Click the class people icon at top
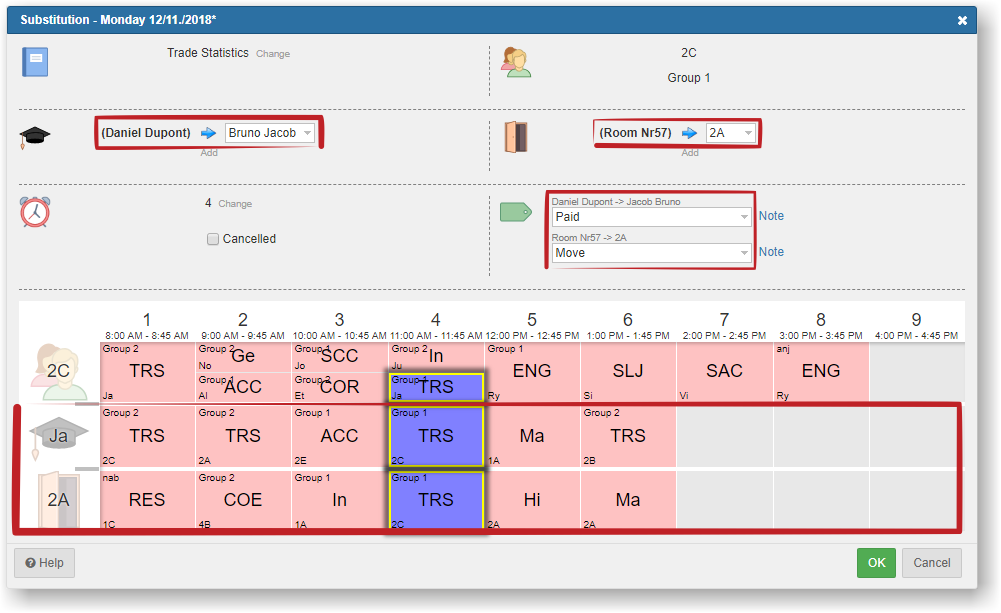This screenshot has width=1001, height=613. coord(516,62)
